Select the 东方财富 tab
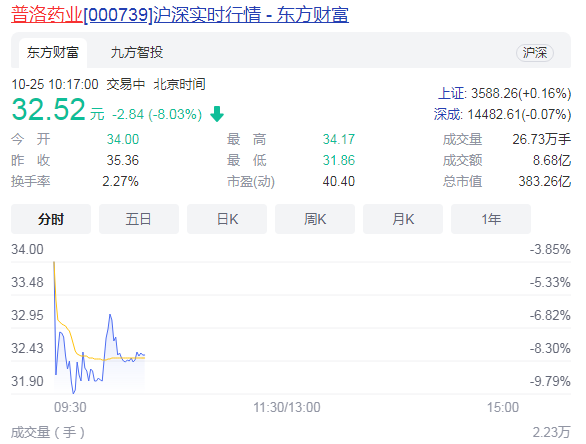586x444 pixels. click(x=53, y=53)
